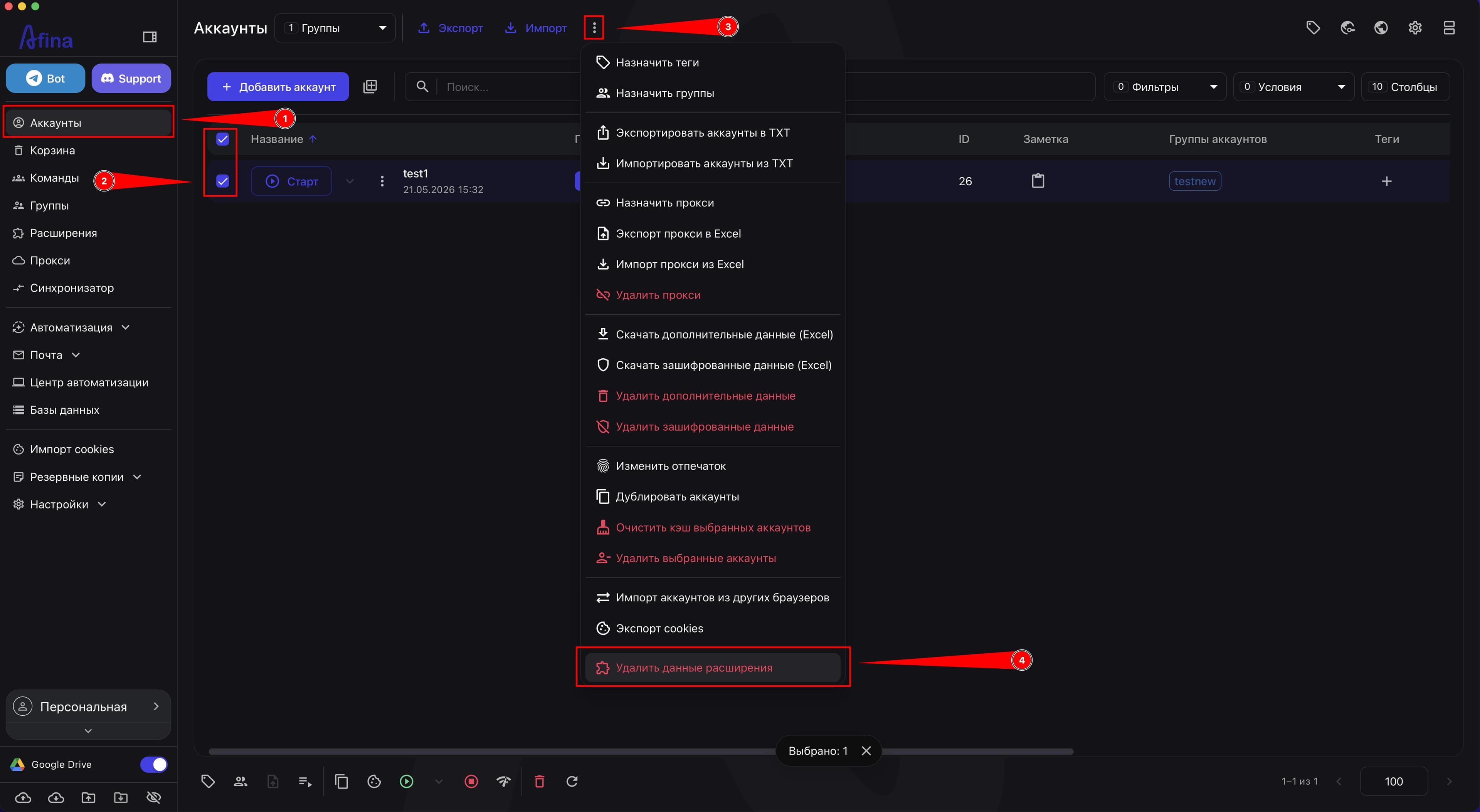Choose Экспорт cookies menu item
This screenshot has width=1480, height=812.
pos(712,628)
